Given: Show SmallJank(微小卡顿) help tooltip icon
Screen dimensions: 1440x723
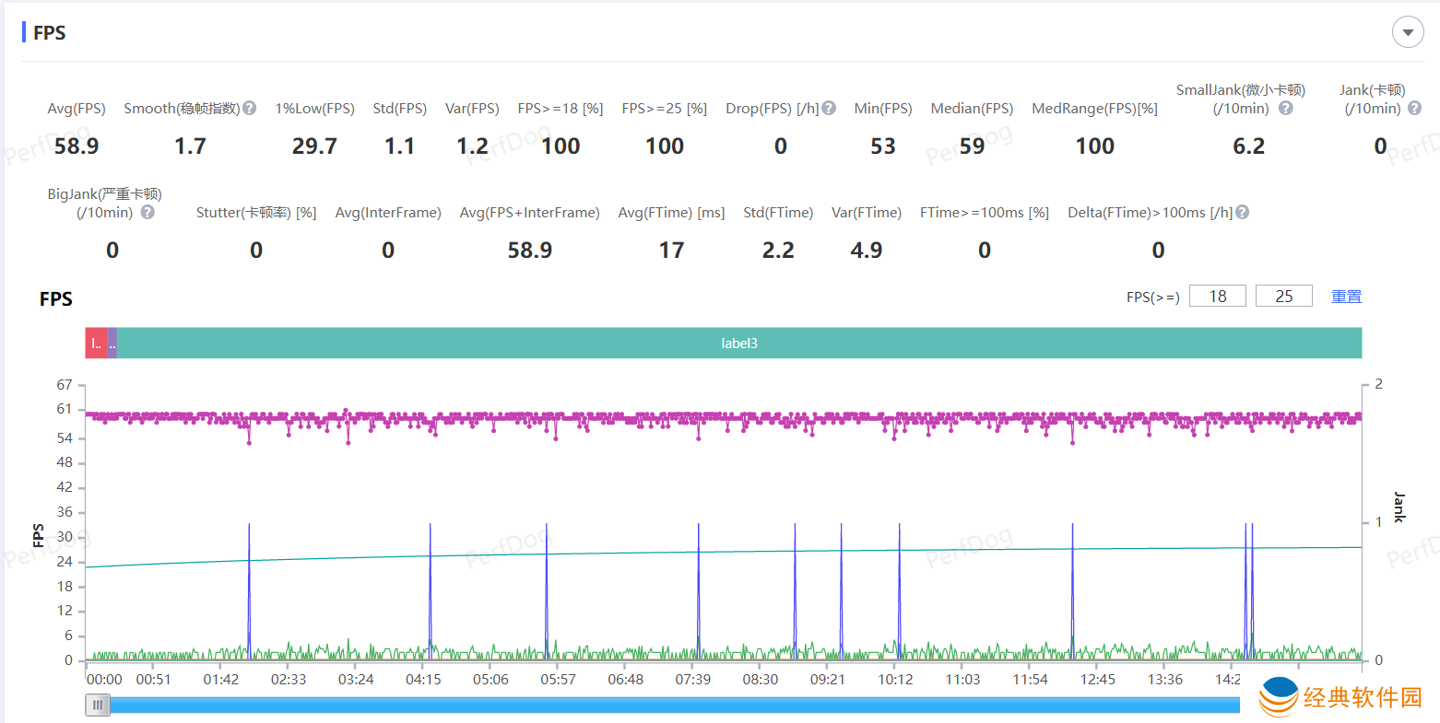Looking at the screenshot, I should click(1286, 108).
